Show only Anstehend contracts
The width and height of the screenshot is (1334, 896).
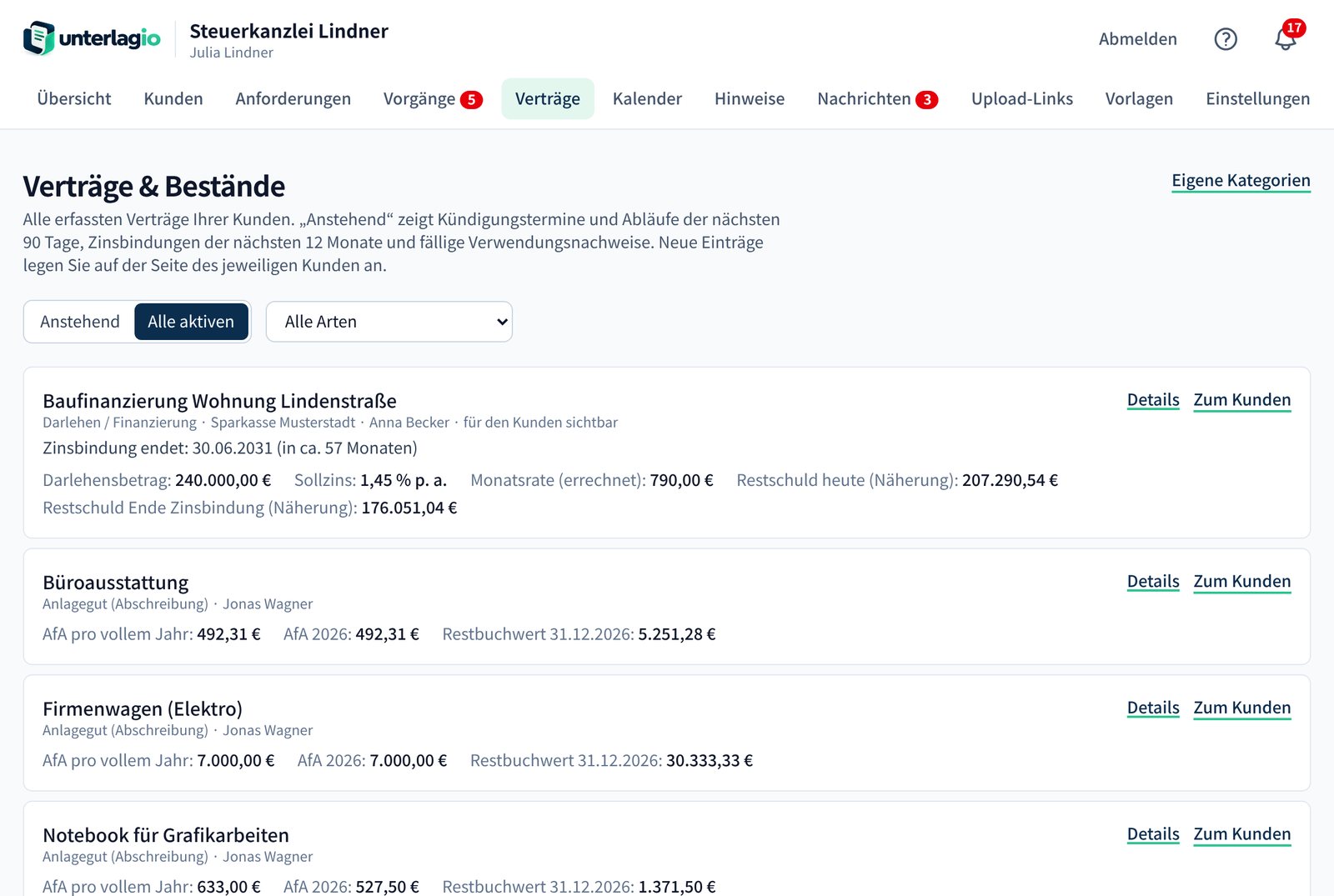point(80,322)
